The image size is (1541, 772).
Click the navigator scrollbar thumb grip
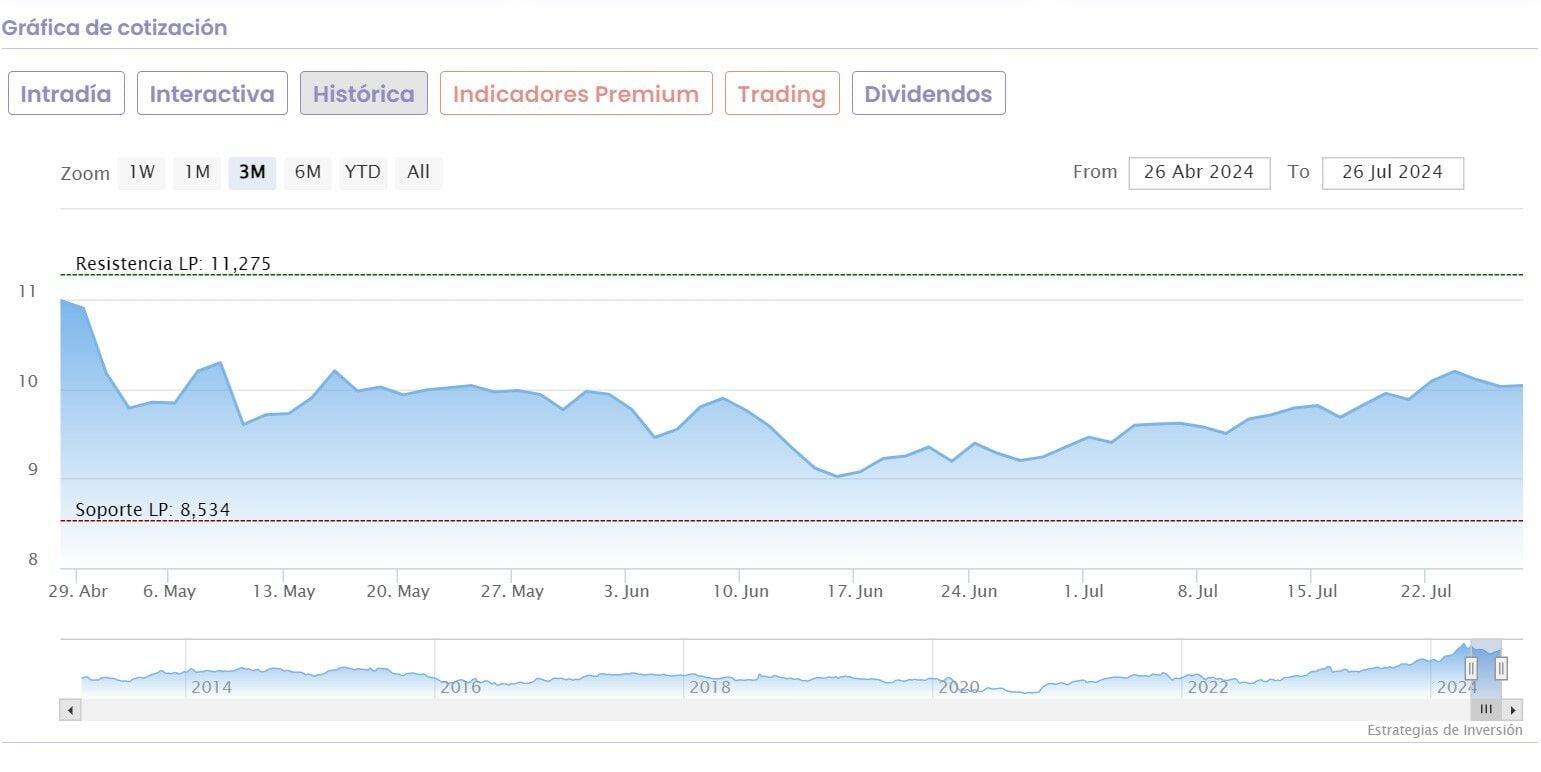(1486, 710)
